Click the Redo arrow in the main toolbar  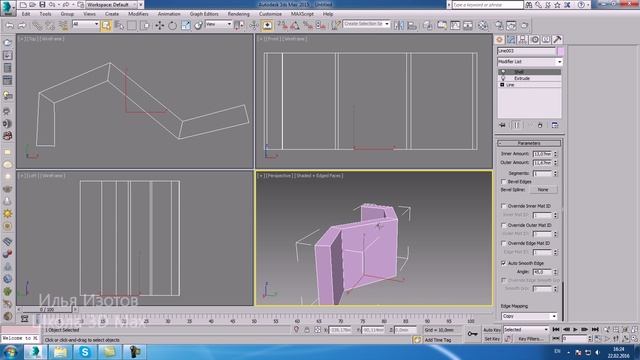22,25
